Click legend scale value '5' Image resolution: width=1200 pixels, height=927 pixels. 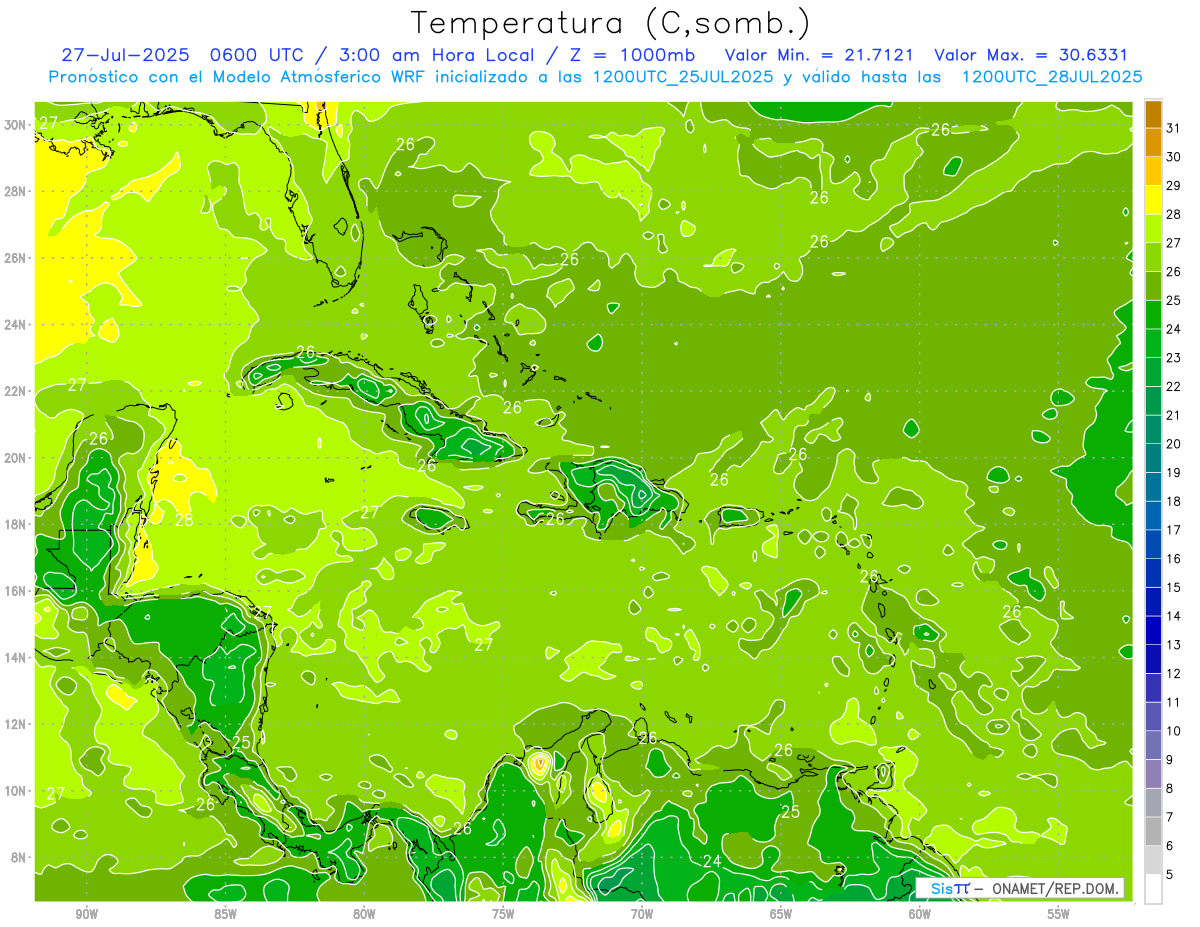[1171, 874]
